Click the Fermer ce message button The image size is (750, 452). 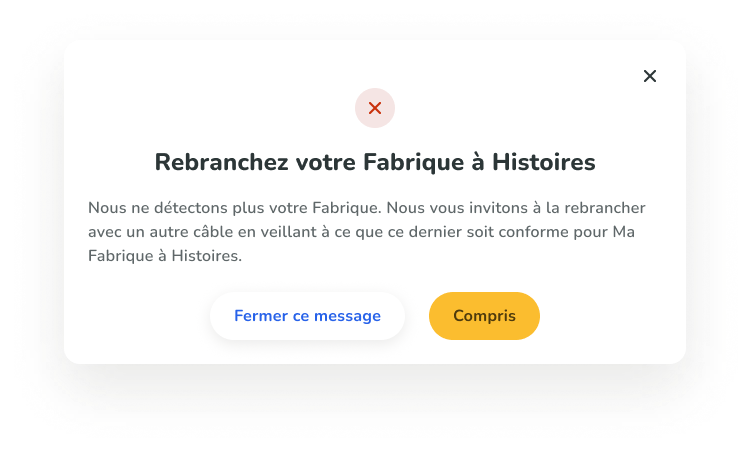pos(308,316)
